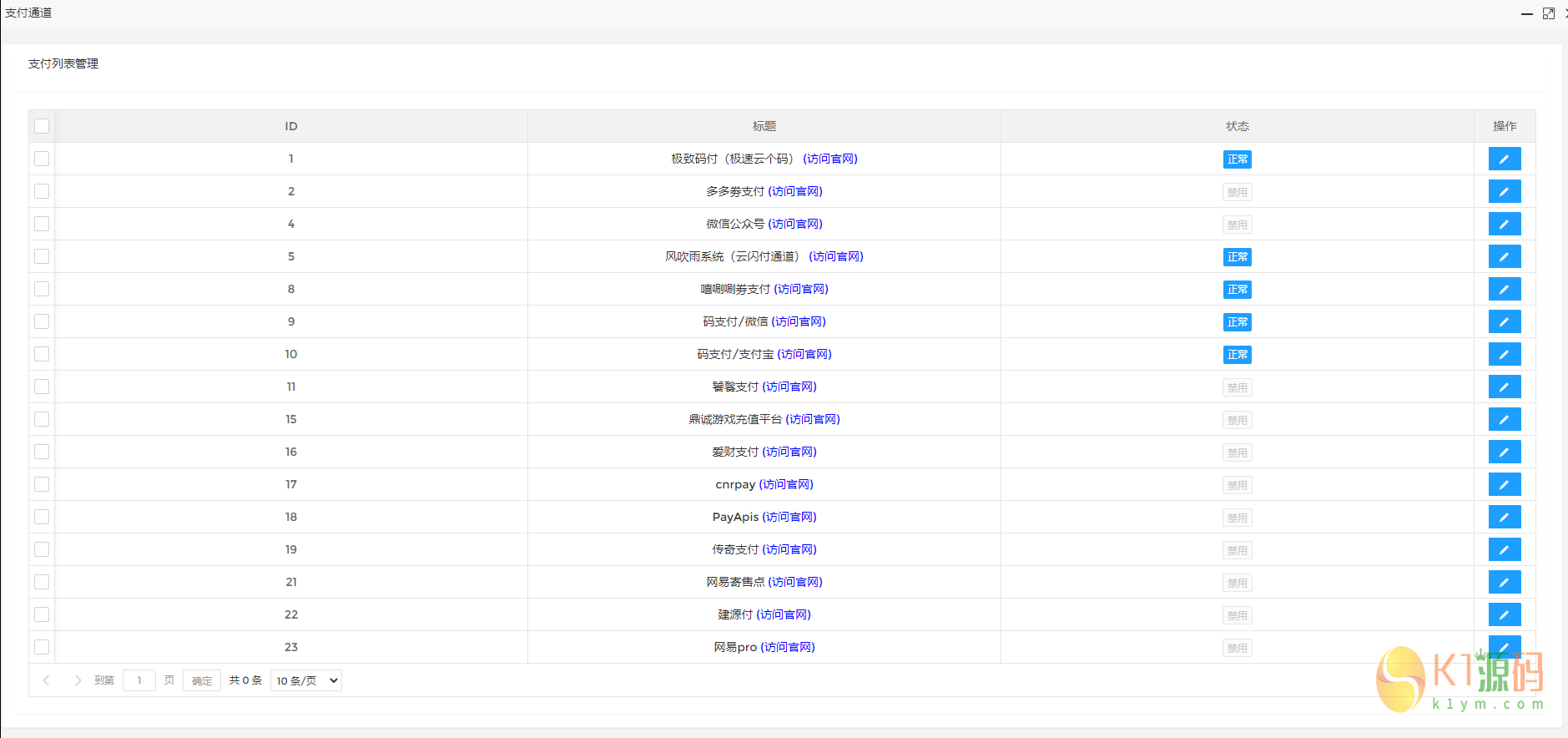This screenshot has width=1568, height=738.
Task: Toggle 正常 status for 风吹雨系统
Action: point(1237,257)
